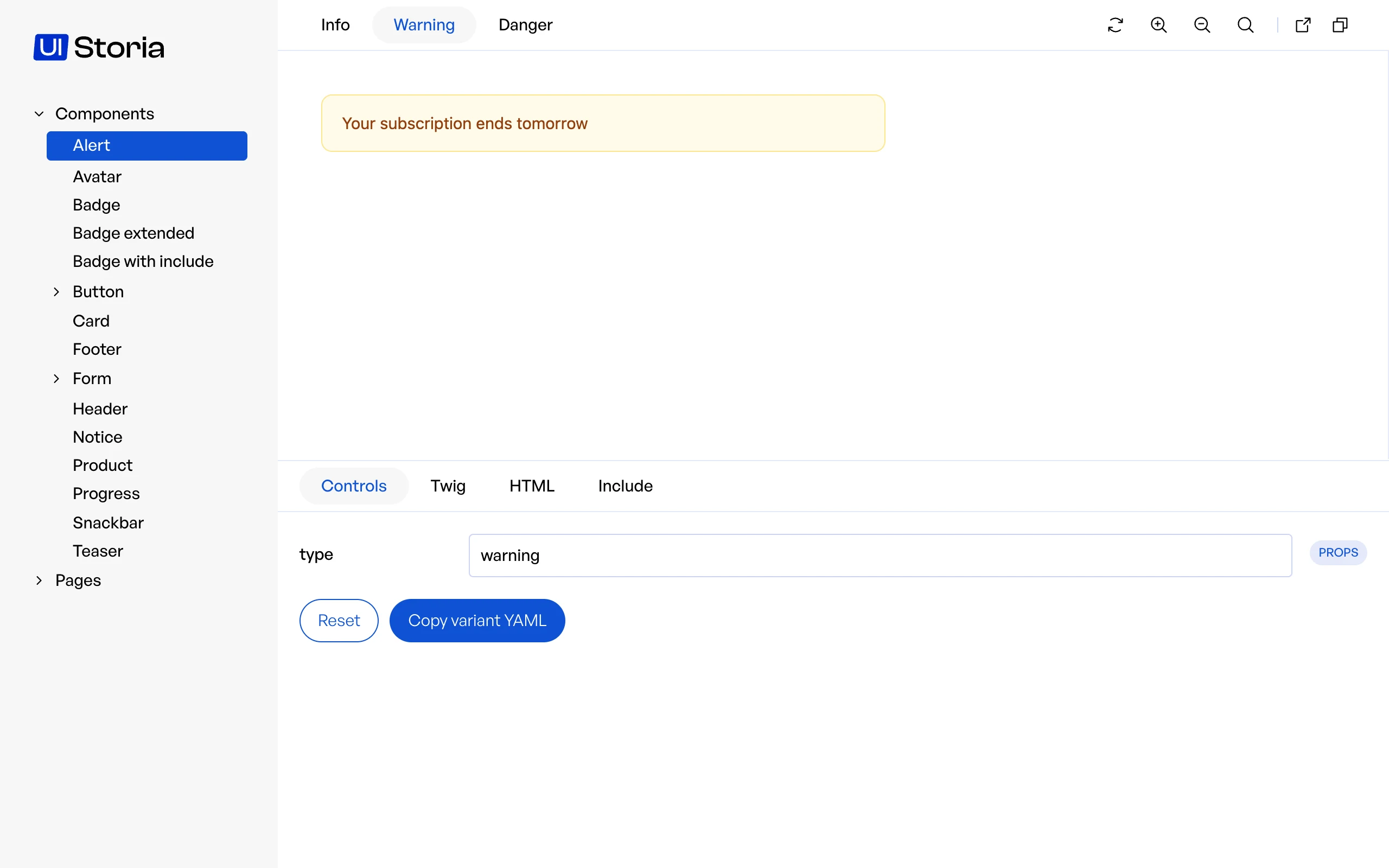Switch to the Danger variant tab
This screenshot has height=868, width=1389.
(525, 25)
